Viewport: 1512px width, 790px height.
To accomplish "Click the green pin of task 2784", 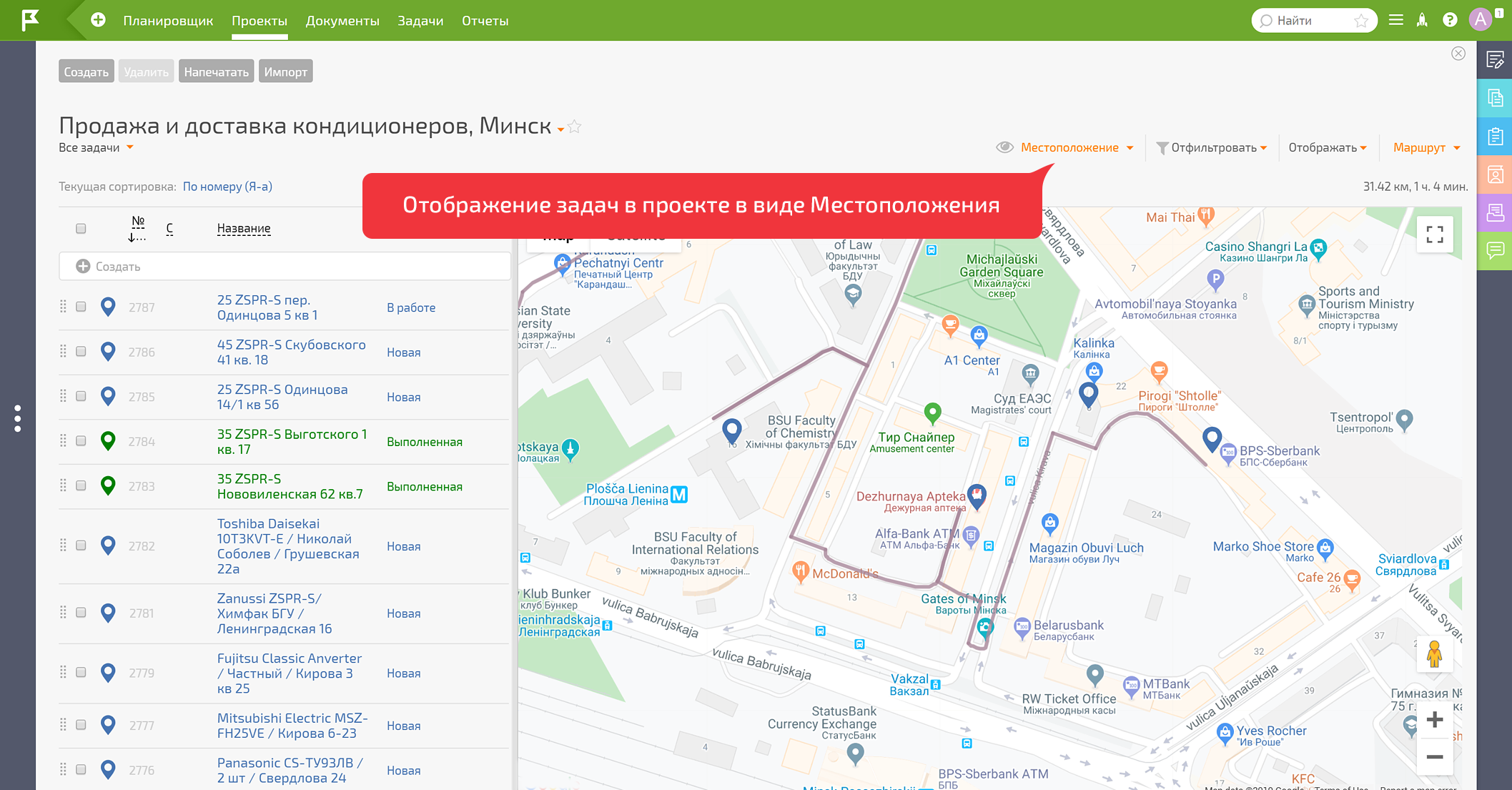I will click(108, 441).
